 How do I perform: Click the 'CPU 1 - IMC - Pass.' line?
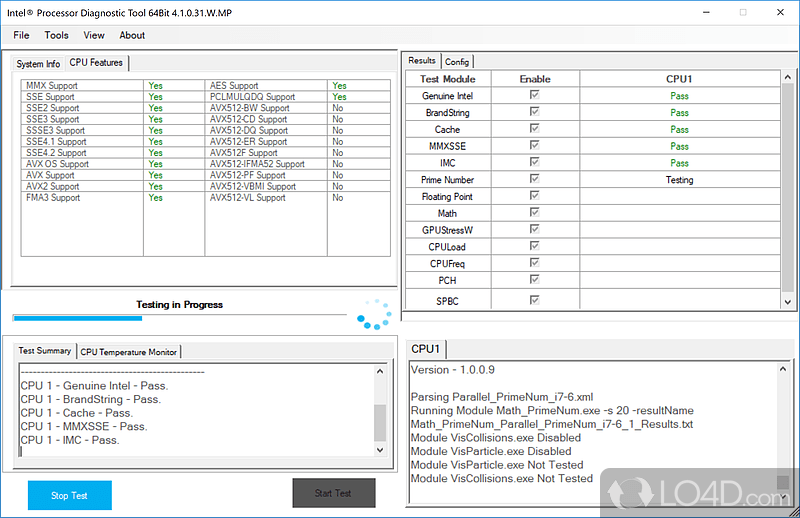(x=70, y=440)
